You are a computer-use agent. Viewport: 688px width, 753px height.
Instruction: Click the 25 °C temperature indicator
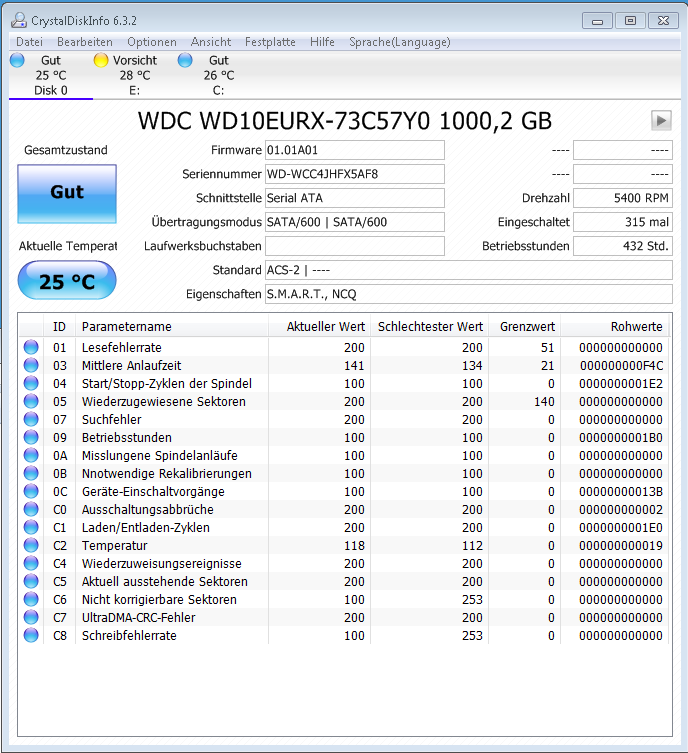point(67,280)
